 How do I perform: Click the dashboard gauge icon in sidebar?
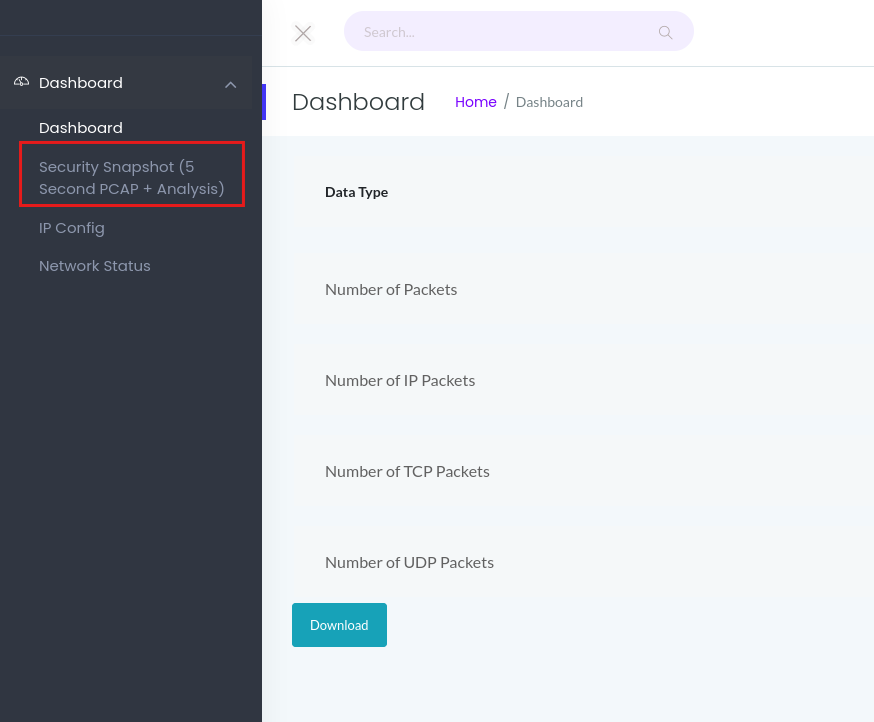point(21,82)
